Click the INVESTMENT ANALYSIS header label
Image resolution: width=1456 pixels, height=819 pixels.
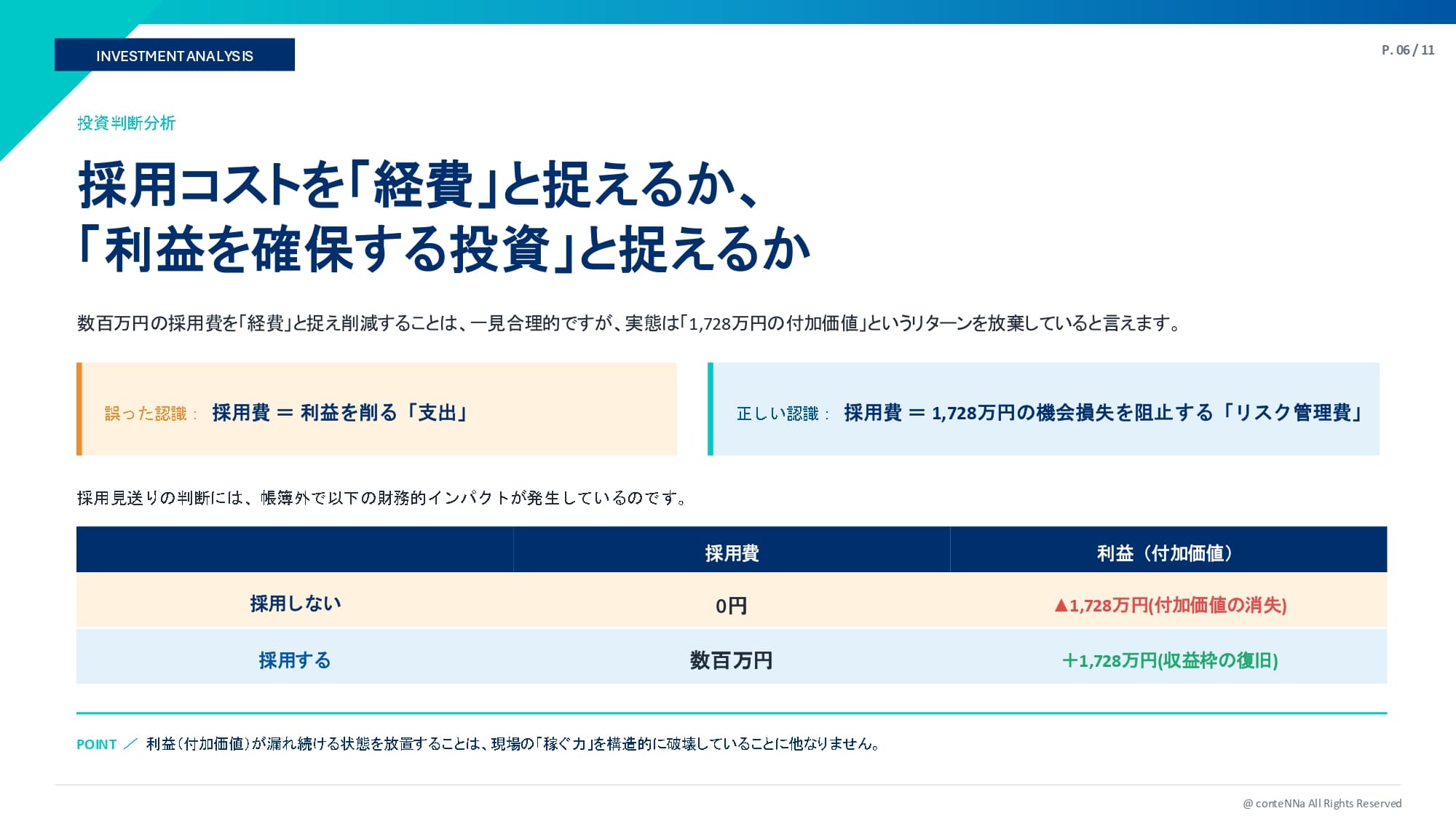(175, 56)
